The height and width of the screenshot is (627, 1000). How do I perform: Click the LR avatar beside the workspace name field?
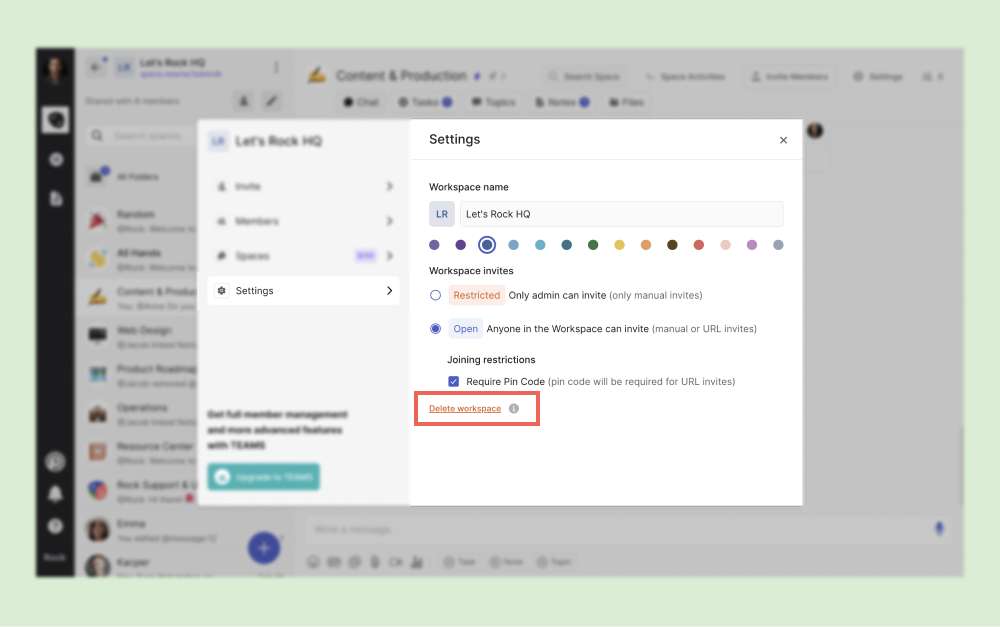point(442,214)
